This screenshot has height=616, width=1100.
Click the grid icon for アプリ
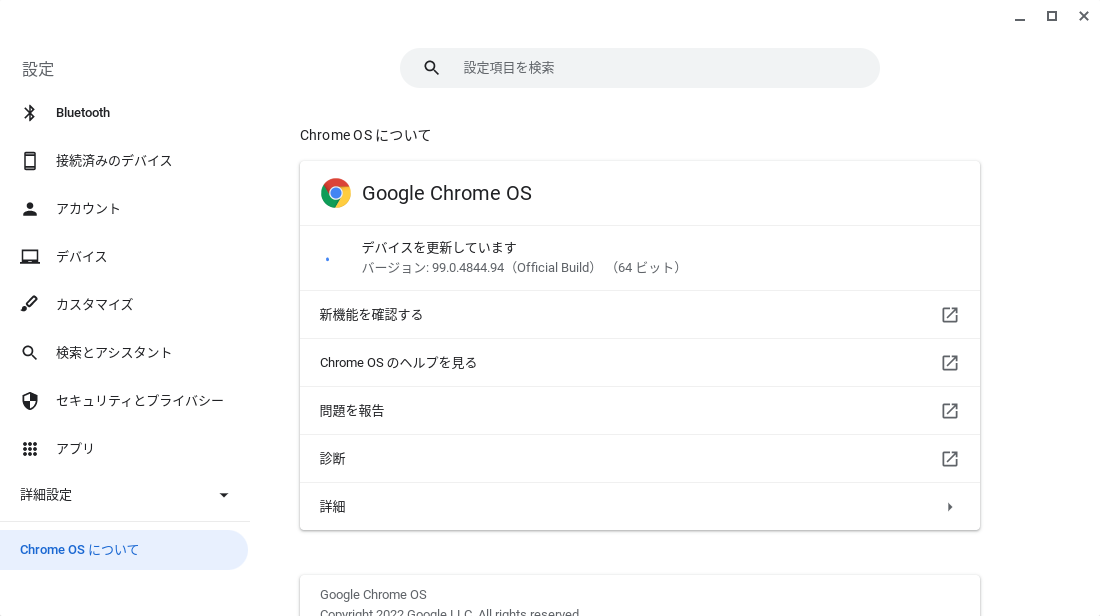[x=29, y=449]
